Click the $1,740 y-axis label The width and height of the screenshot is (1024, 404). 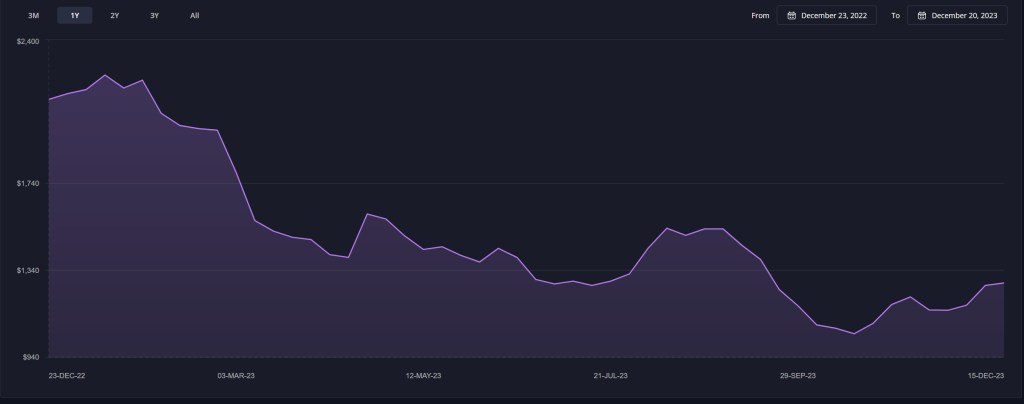(x=28, y=183)
